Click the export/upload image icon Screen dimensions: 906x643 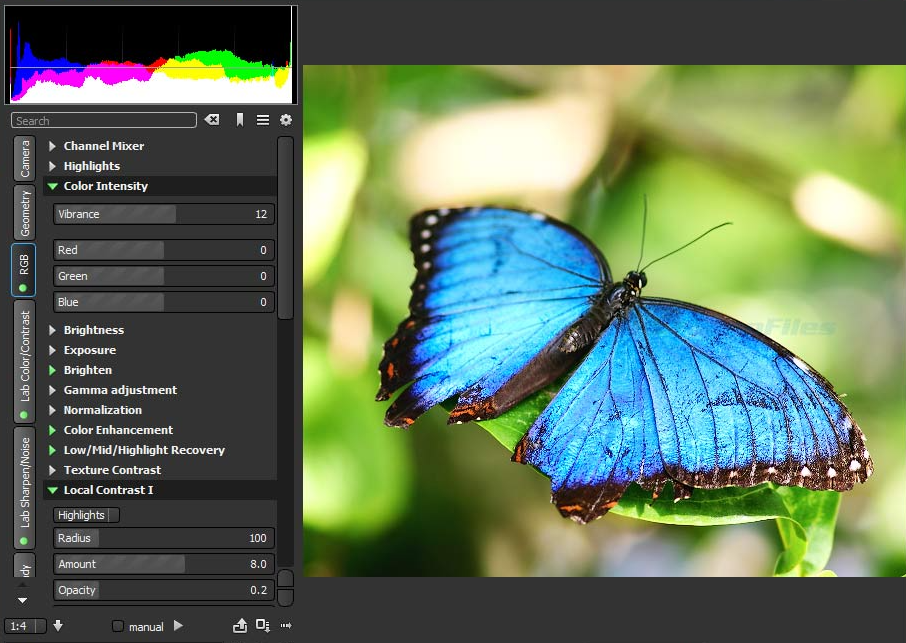click(240, 625)
